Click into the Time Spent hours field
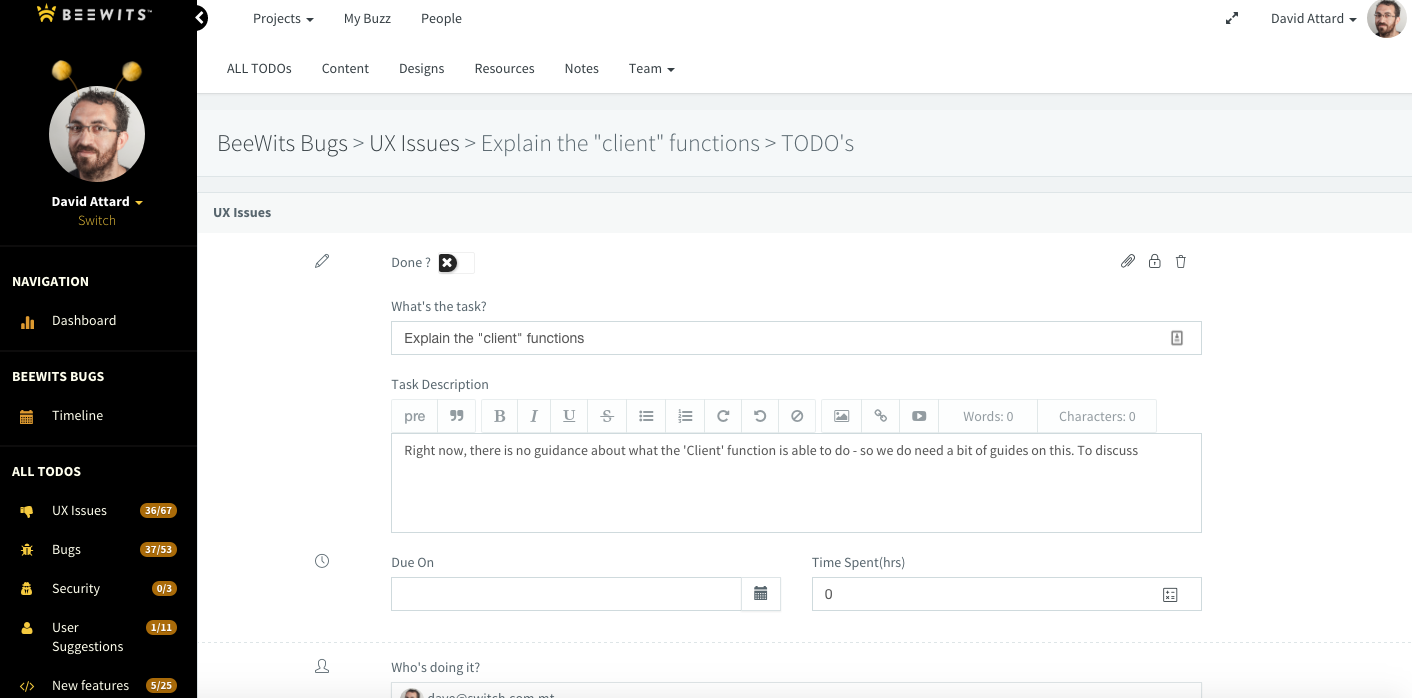Viewport: 1412px width, 698px height. click(1006, 594)
